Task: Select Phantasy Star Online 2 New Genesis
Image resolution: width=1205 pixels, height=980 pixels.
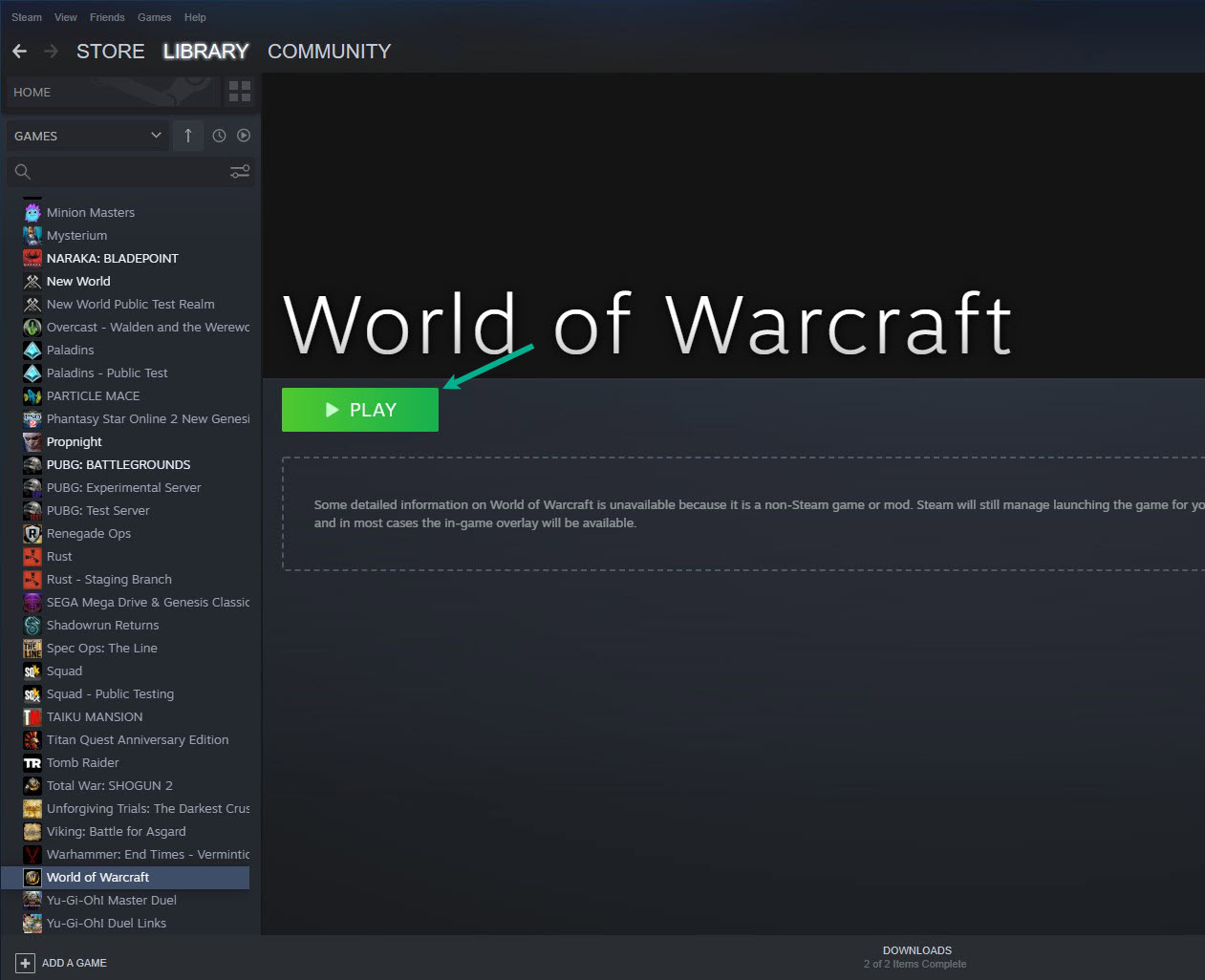Action: click(148, 418)
